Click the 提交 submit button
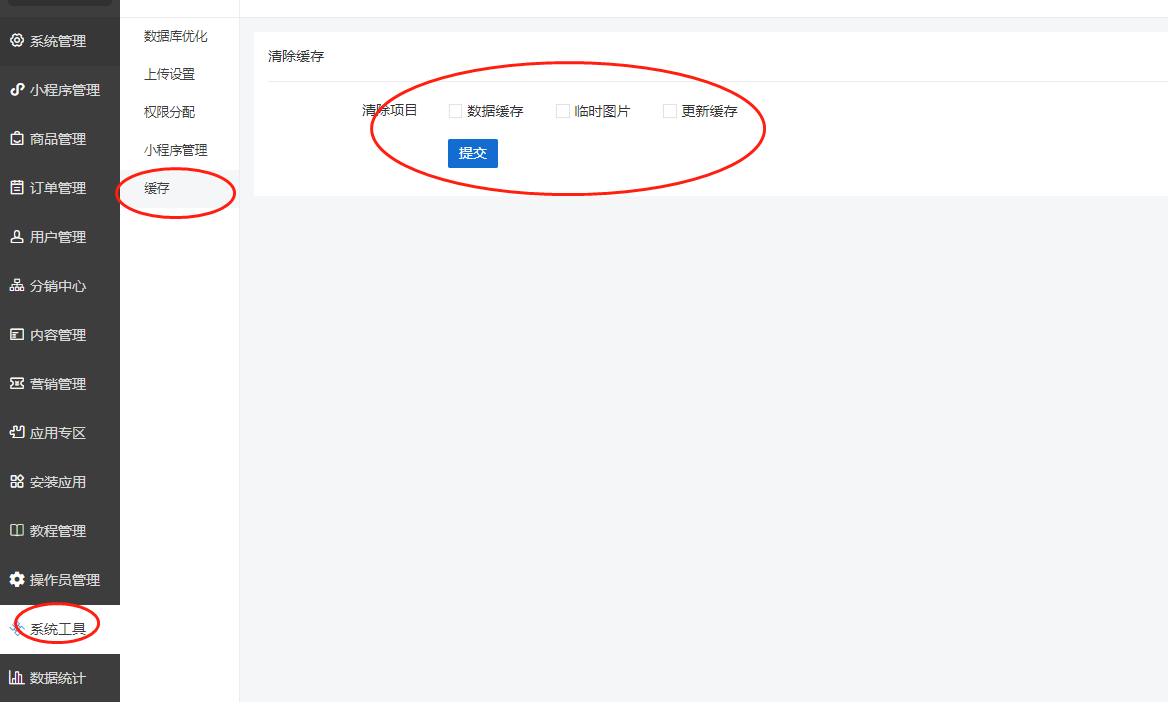 [473, 153]
